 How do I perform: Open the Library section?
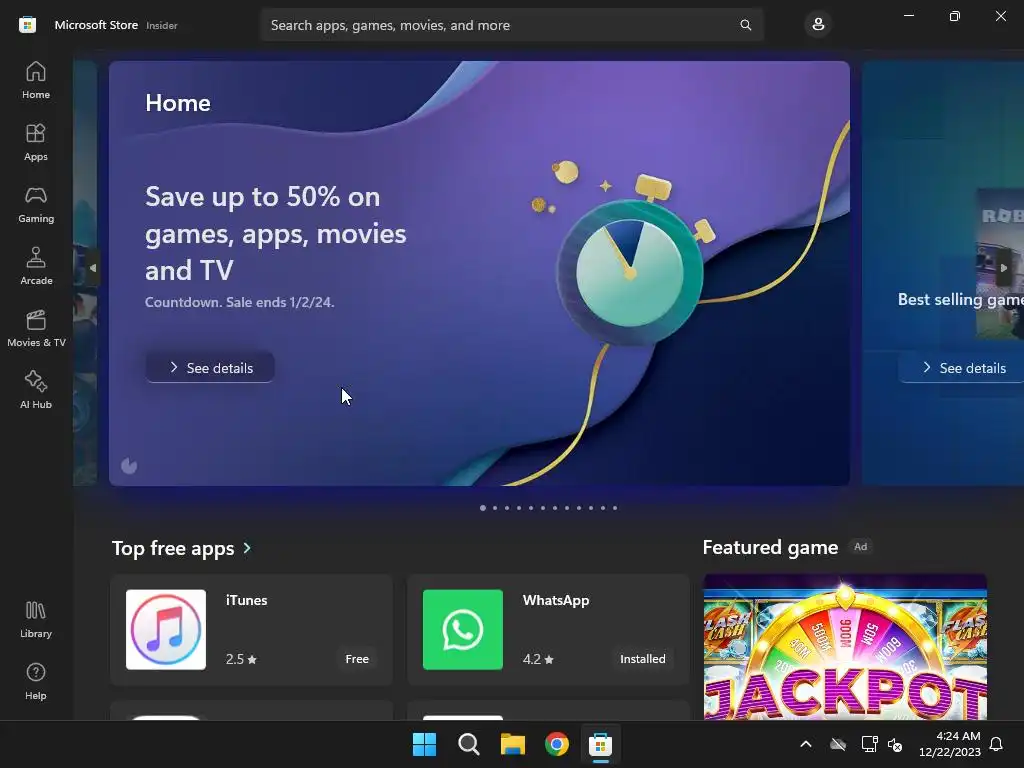pyautogui.click(x=36, y=619)
